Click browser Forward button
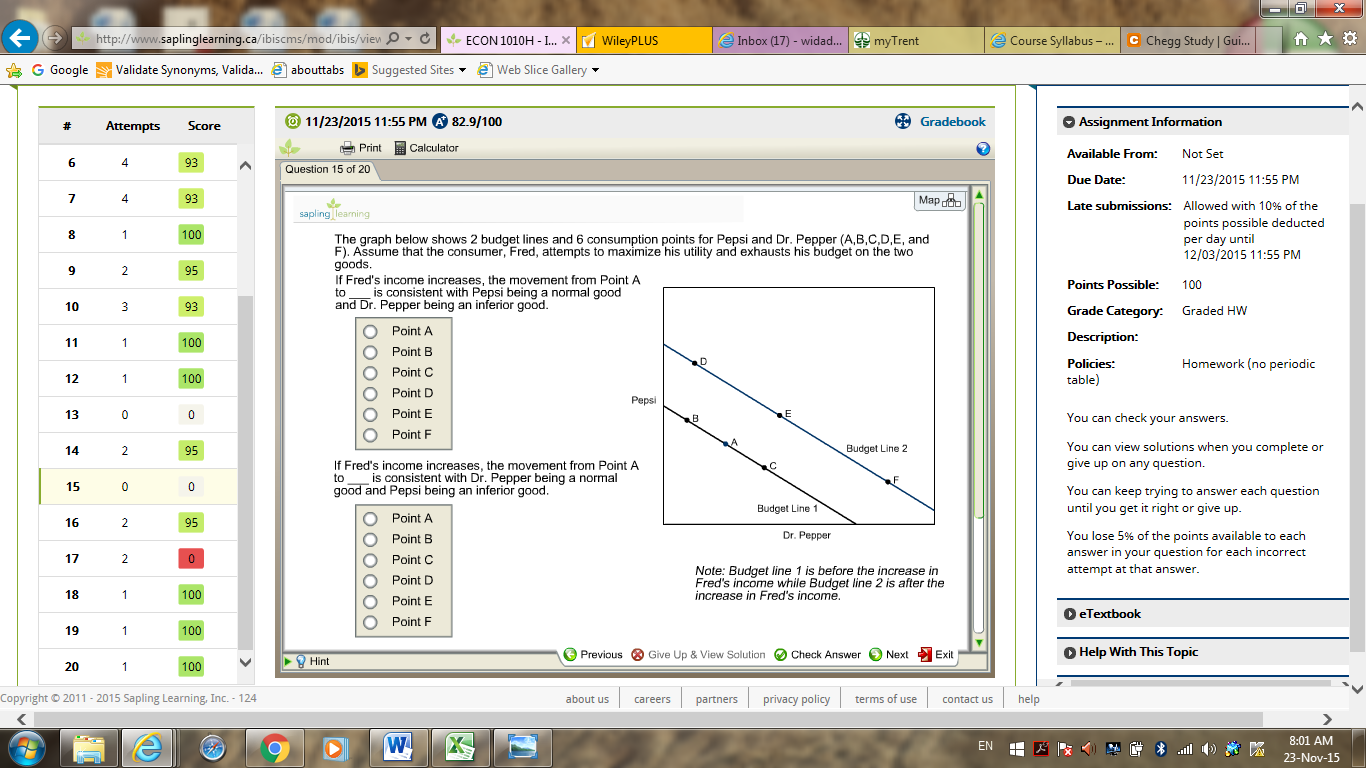 53,39
